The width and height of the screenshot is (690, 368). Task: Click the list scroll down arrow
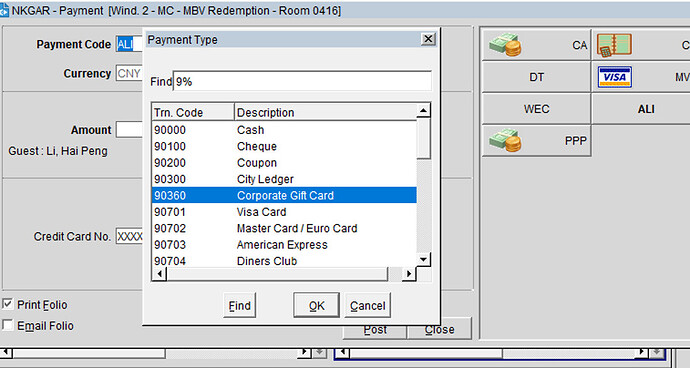coord(423,259)
